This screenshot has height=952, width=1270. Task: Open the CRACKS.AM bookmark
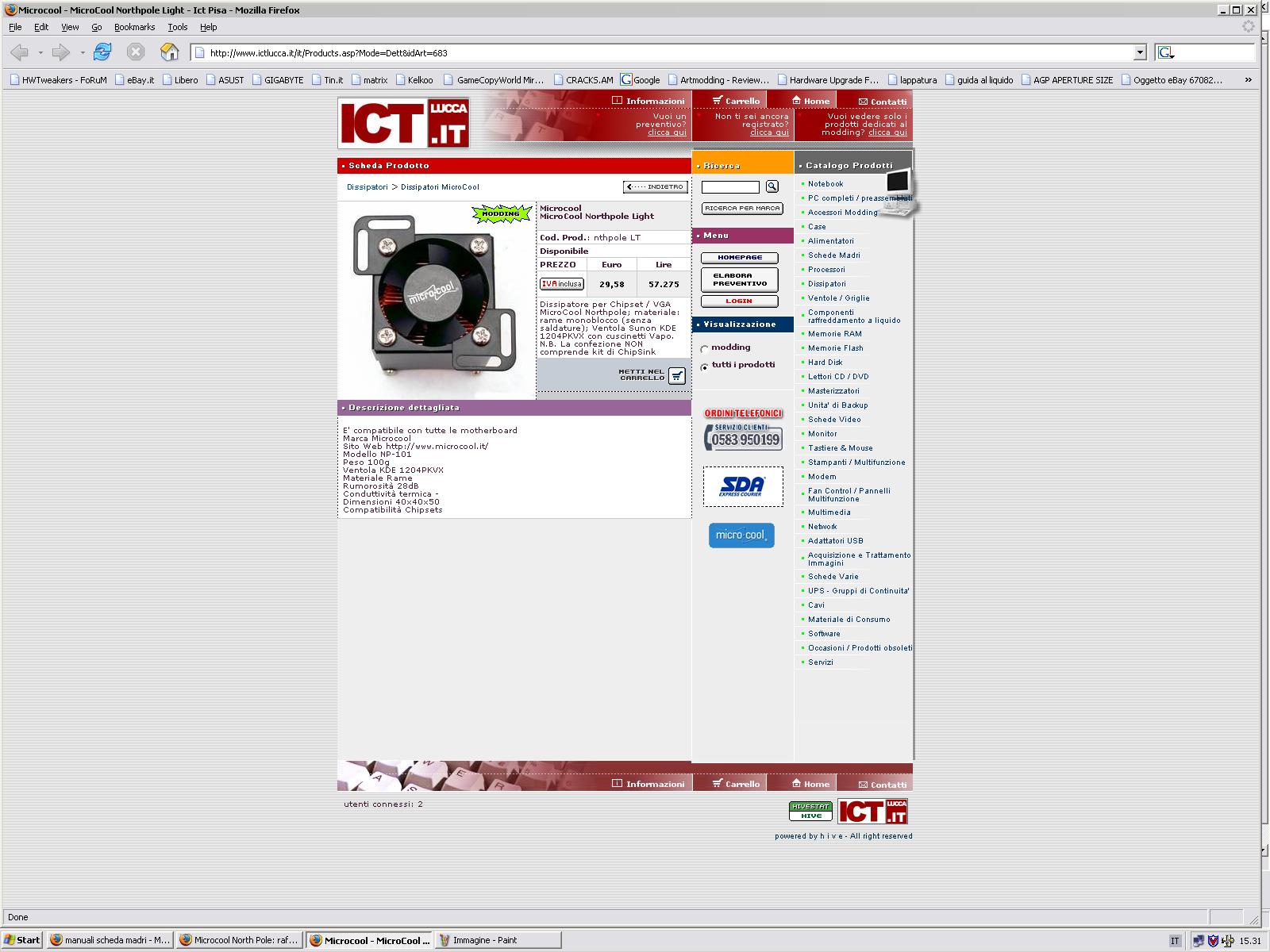coord(583,79)
